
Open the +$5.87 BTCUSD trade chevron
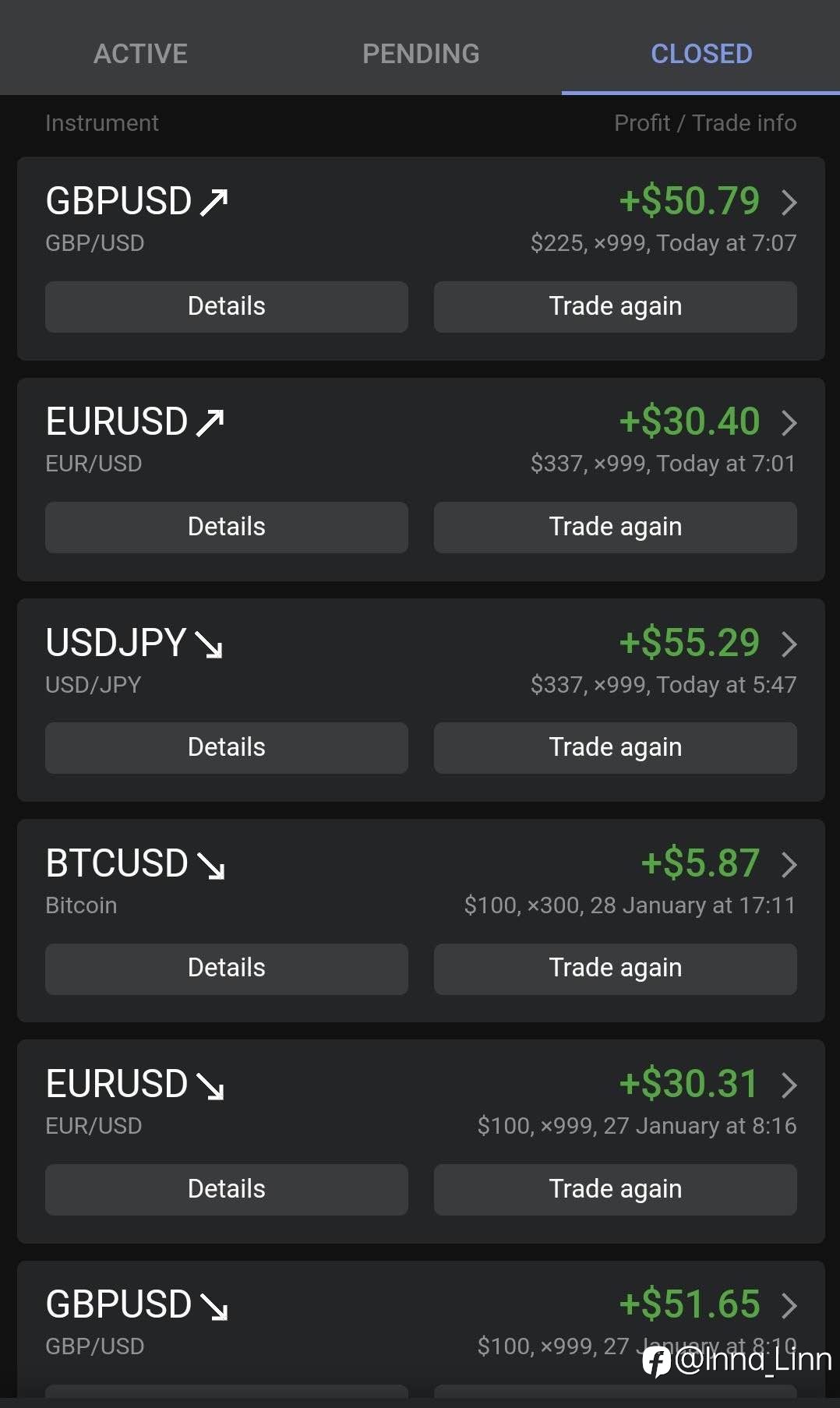pyautogui.click(x=789, y=864)
